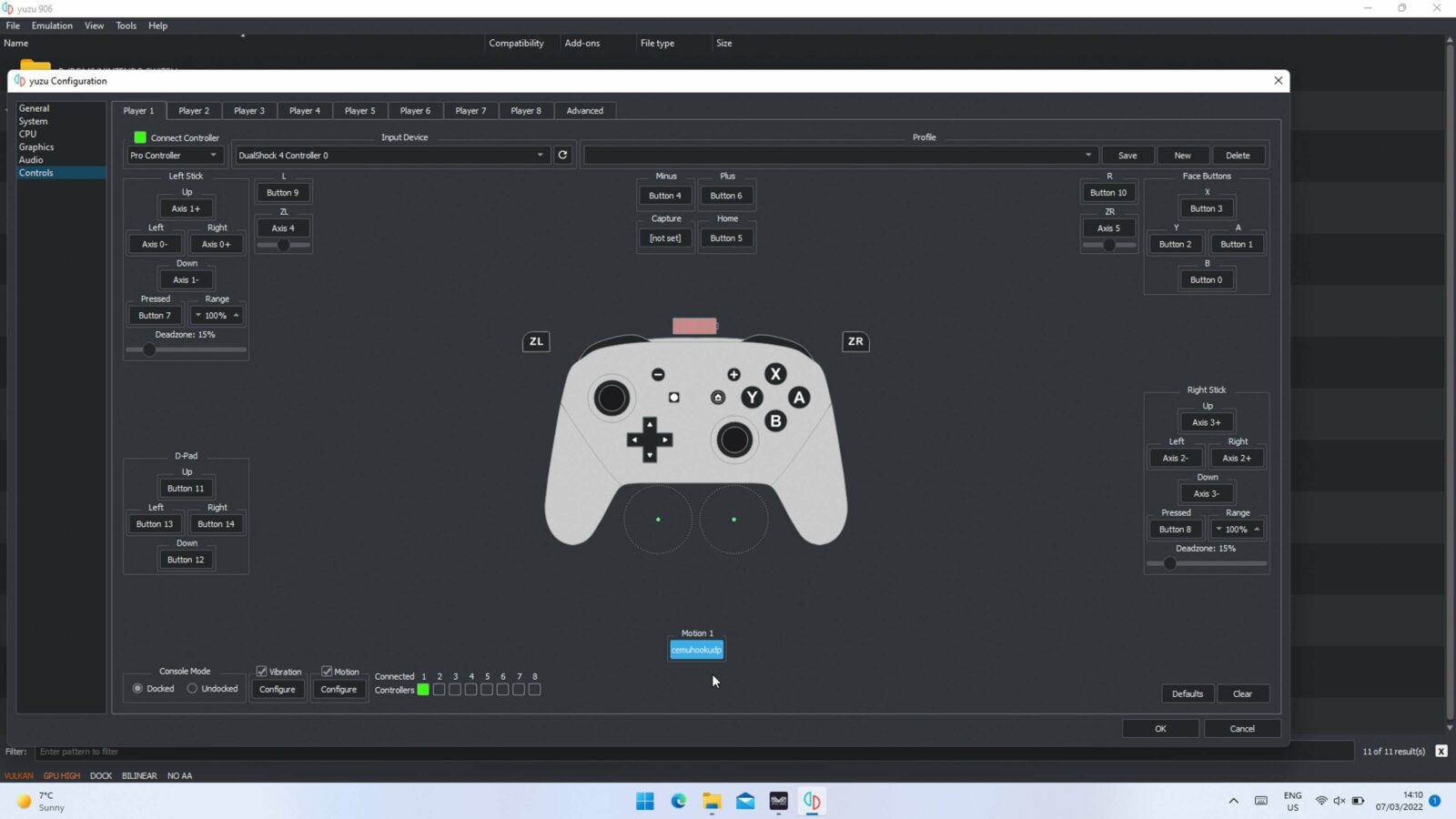This screenshot has width=1456, height=819.
Task: Clear the filter using the X icon
Action: pos(1441,751)
